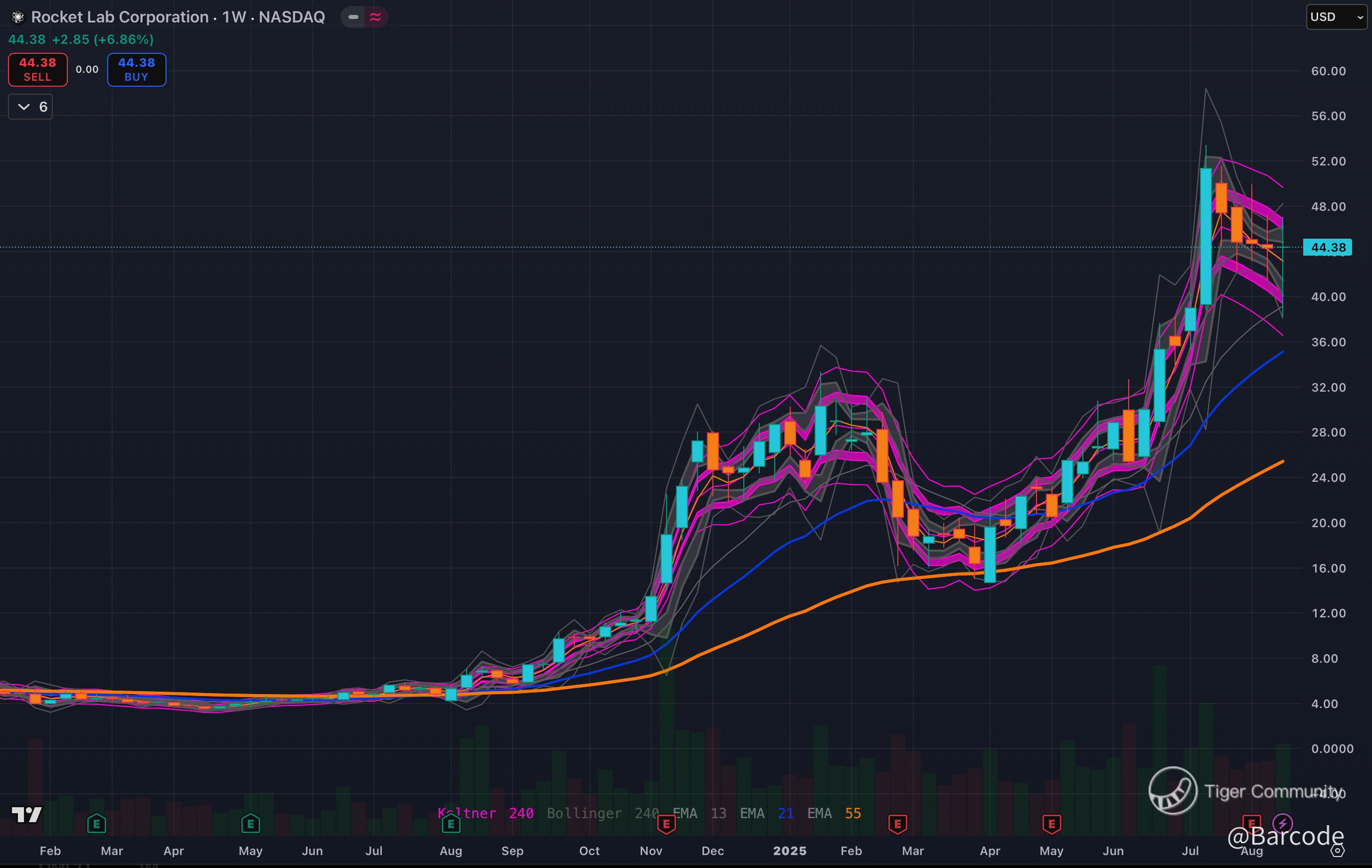Screen dimensions: 1372x868
Task: Click the 2025 label on time axis
Action: 789,851
